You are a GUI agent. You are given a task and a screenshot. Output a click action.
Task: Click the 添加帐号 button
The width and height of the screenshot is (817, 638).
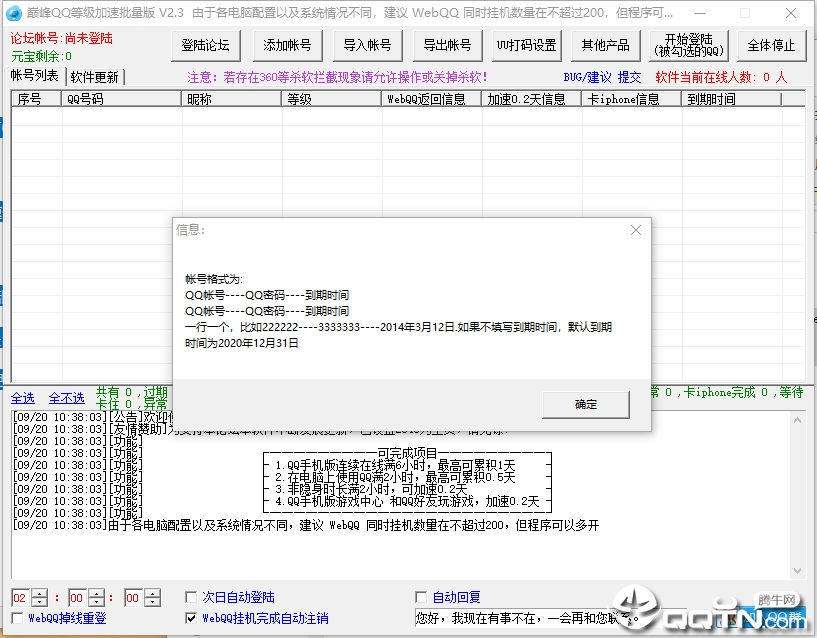pos(287,45)
